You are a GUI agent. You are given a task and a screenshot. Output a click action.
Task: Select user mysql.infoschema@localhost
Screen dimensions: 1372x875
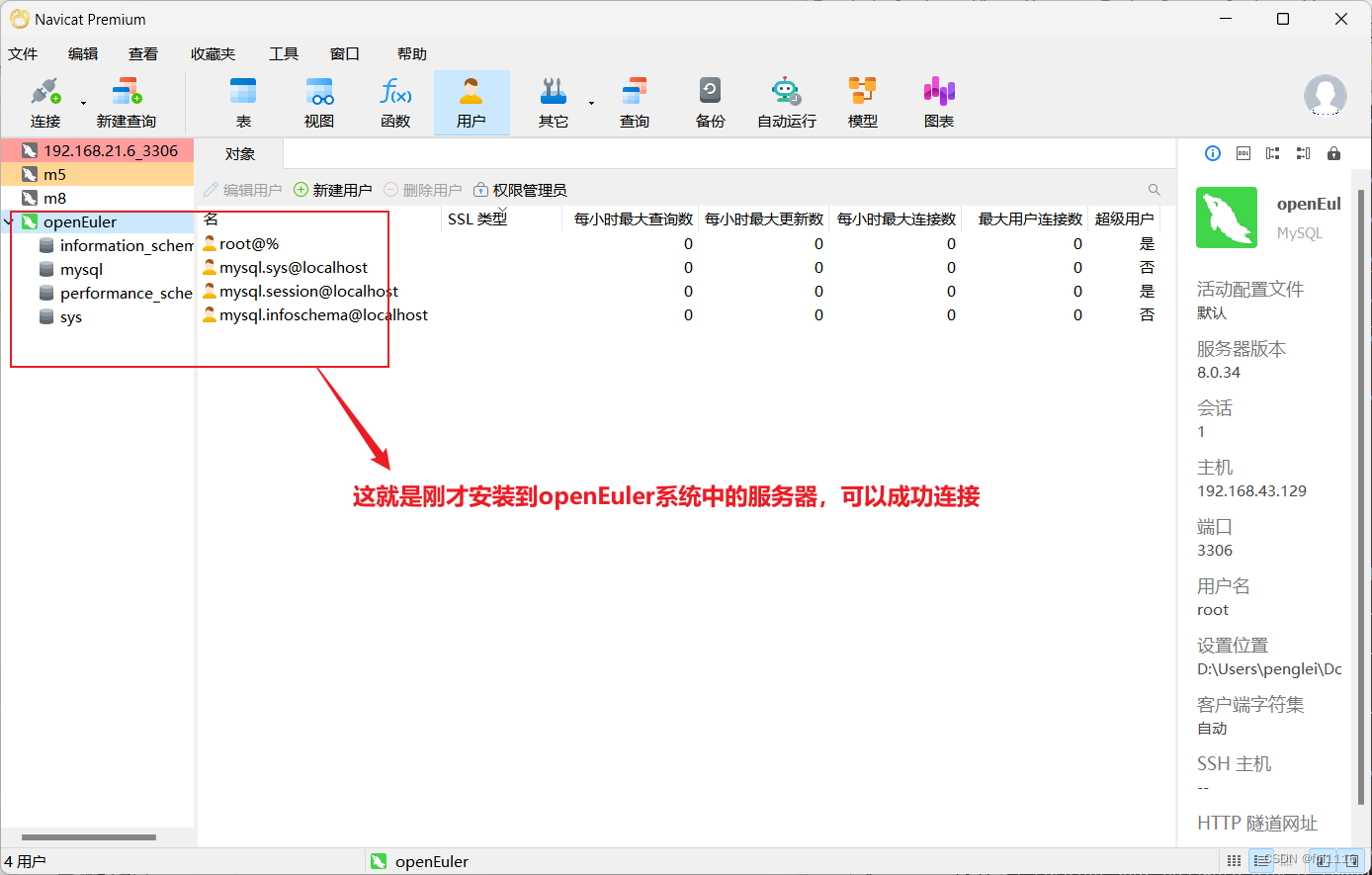[315, 314]
